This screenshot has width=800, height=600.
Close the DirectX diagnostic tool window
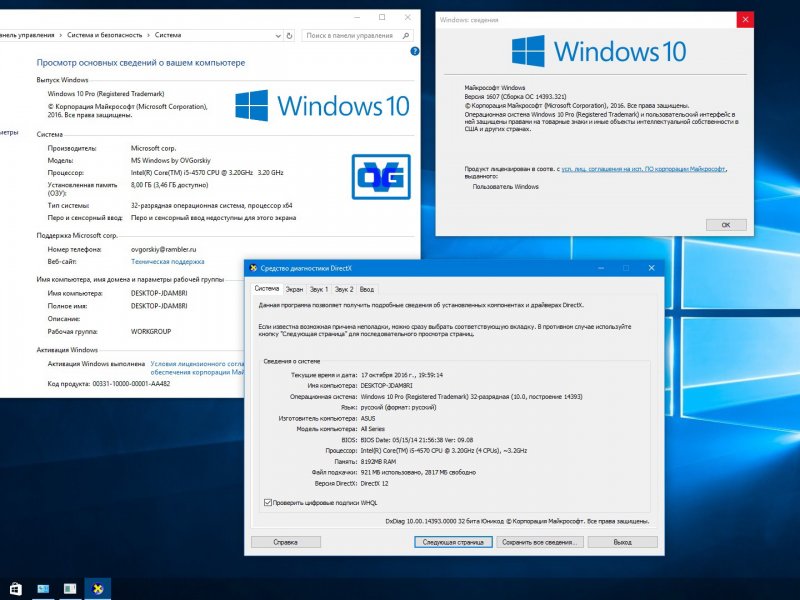click(651, 268)
